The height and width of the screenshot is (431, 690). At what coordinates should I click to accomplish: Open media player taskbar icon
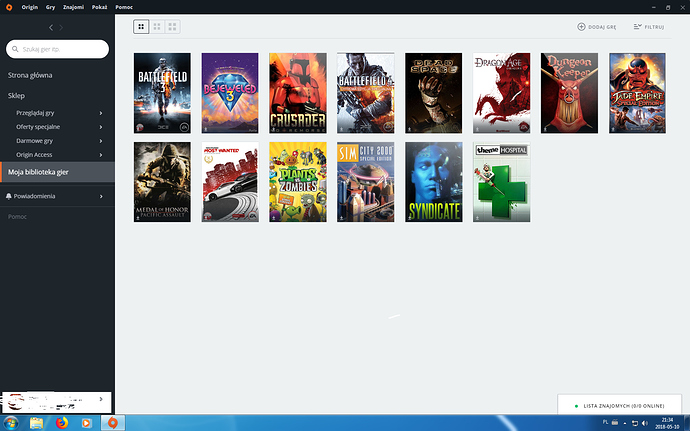(87, 424)
